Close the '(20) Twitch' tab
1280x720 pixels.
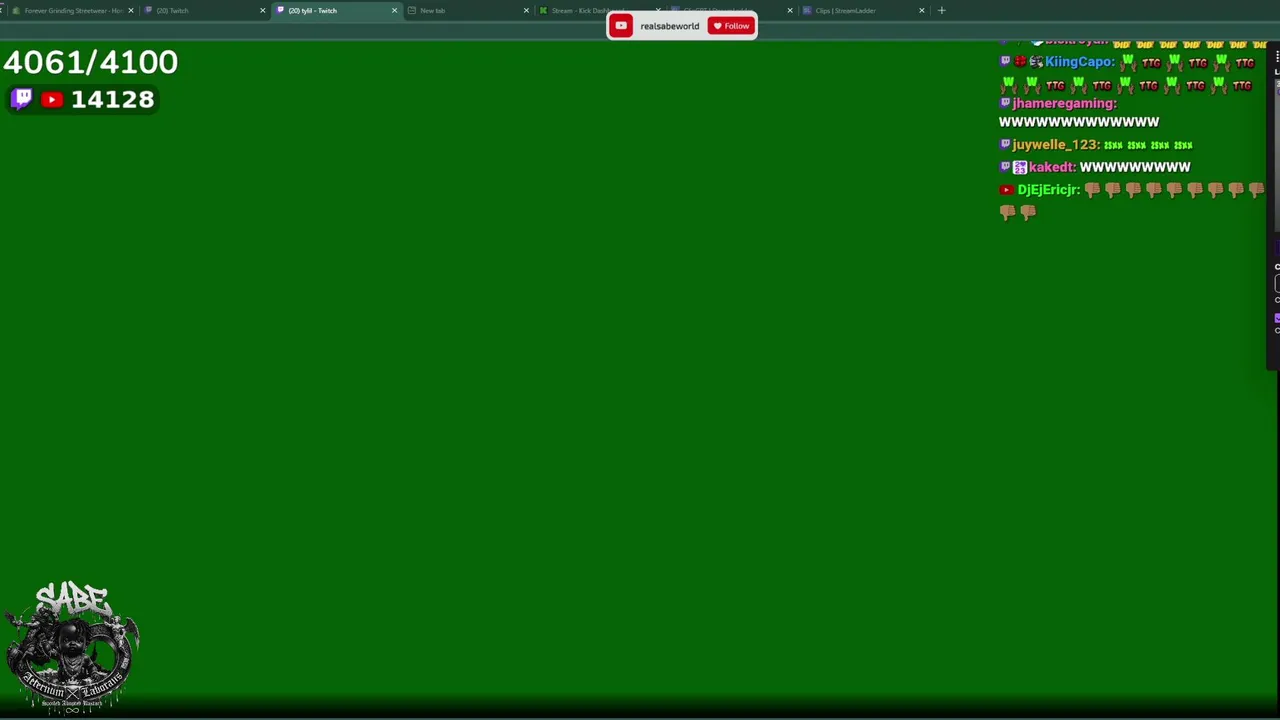pos(262,10)
